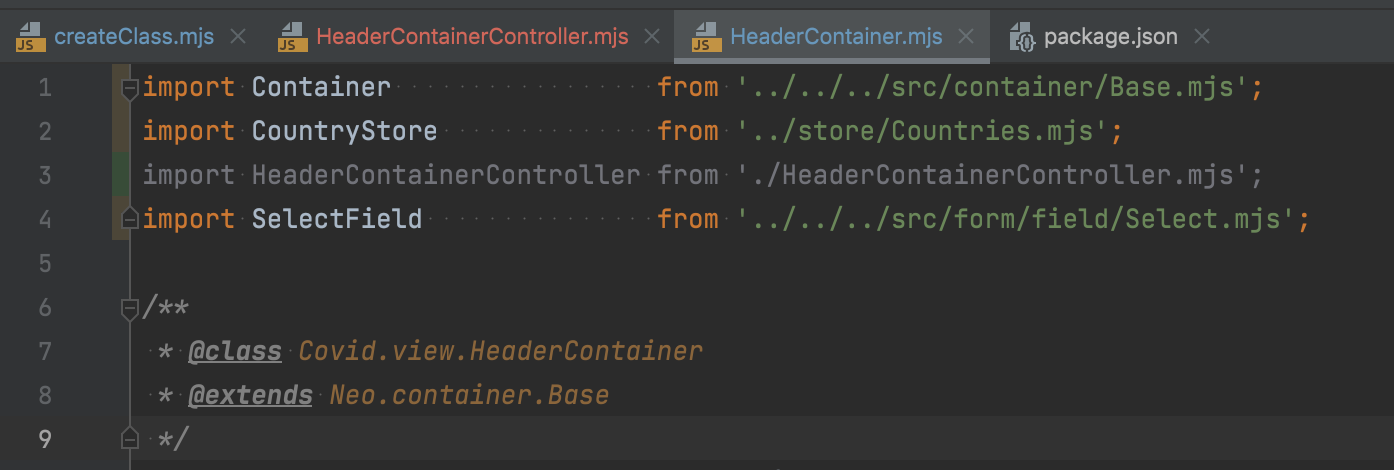The height and width of the screenshot is (470, 1394).
Task: Click the './HeaderContainerController.mjs' import path
Action: (1001, 175)
